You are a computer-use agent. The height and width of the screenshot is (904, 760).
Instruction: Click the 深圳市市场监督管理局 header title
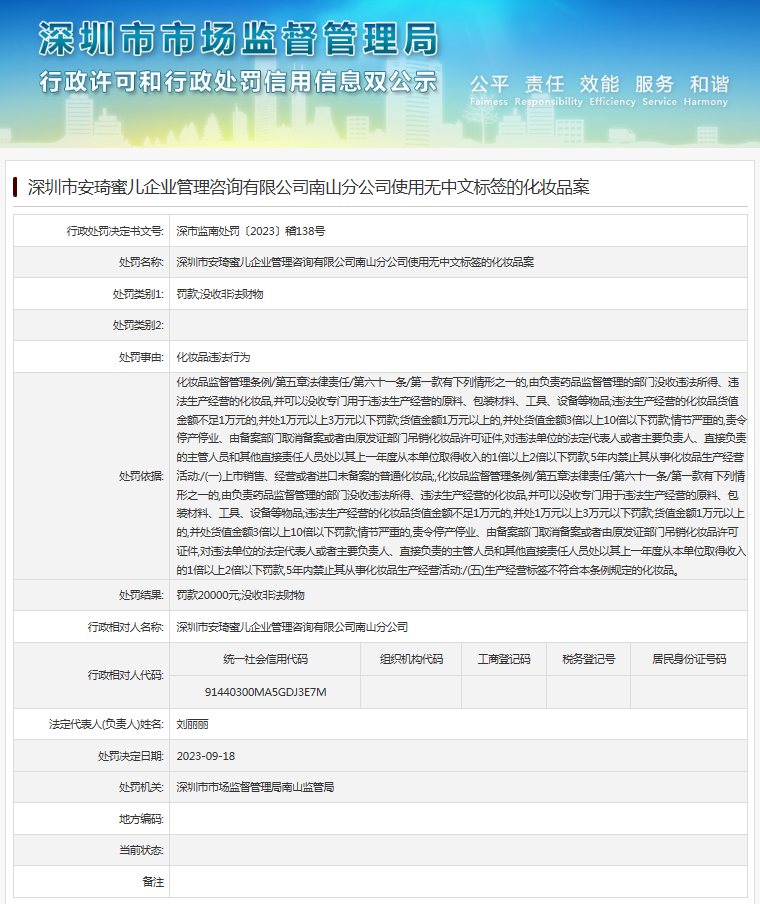coord(238,39)
